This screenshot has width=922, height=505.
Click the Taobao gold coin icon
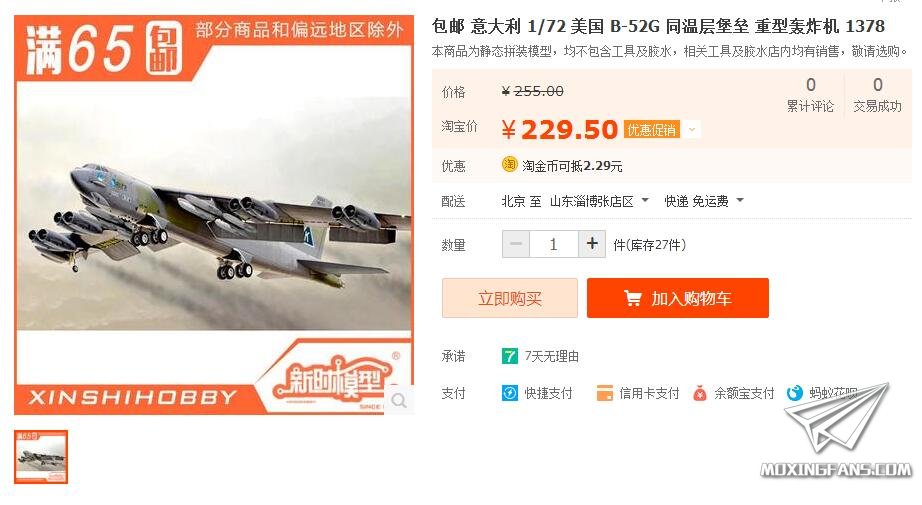pos(509,165)
